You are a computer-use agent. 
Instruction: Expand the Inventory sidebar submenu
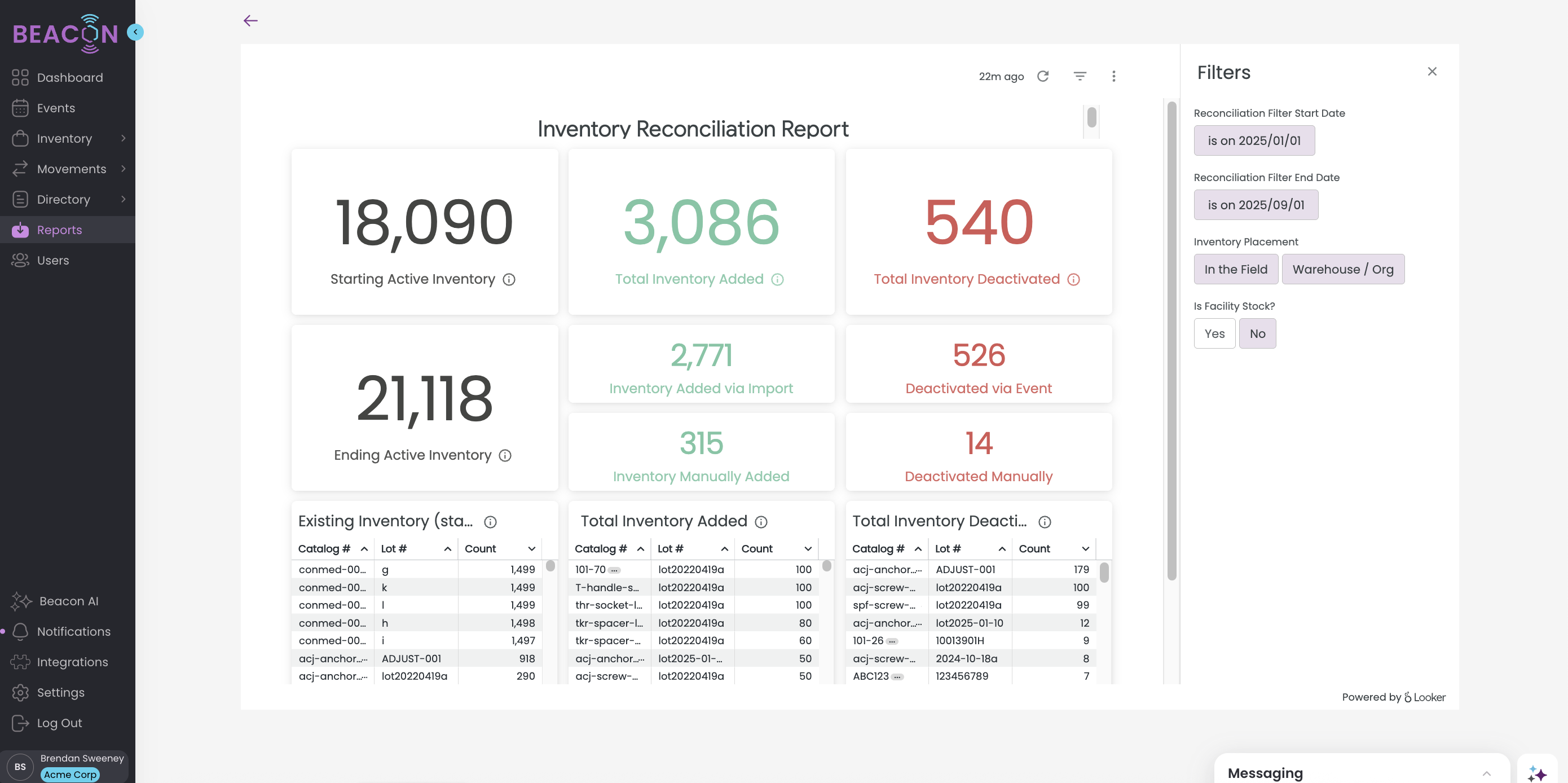(x=124, y=138)
